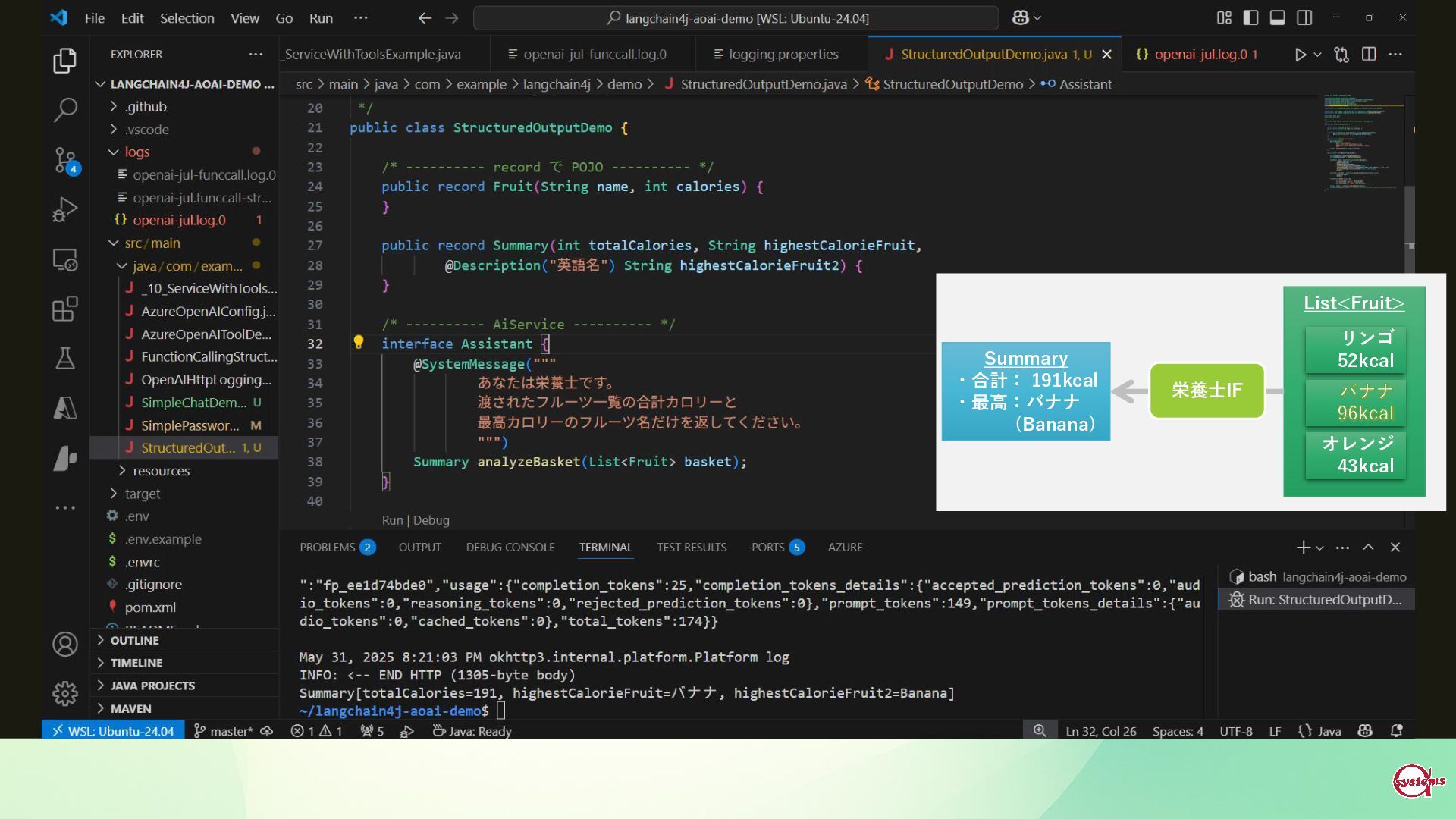This screenshot has height=819, width=1456.
Task: Open the Selection menu
Action: point(187,17)
